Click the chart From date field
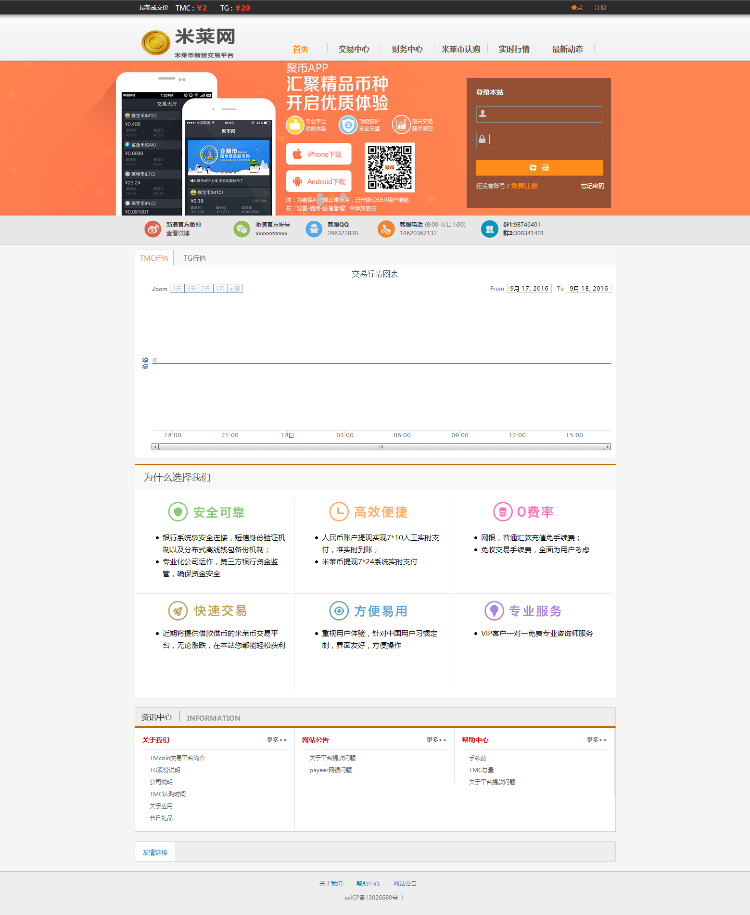 click(529, 288)
